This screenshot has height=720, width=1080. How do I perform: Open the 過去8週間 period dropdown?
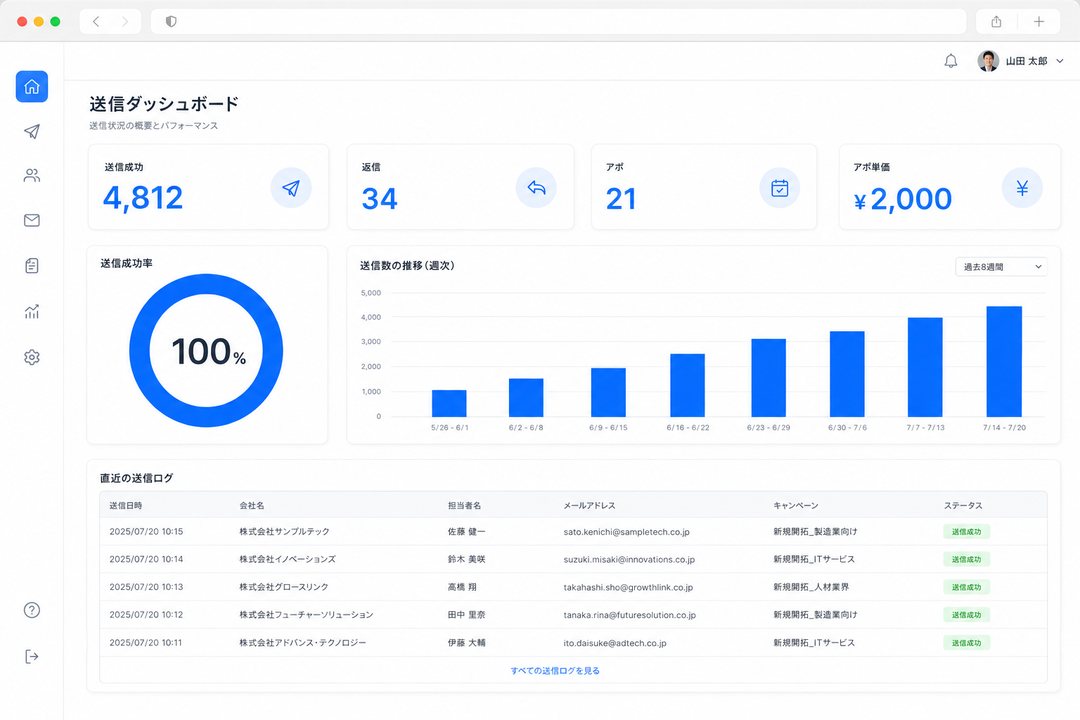click(1001, 267)
